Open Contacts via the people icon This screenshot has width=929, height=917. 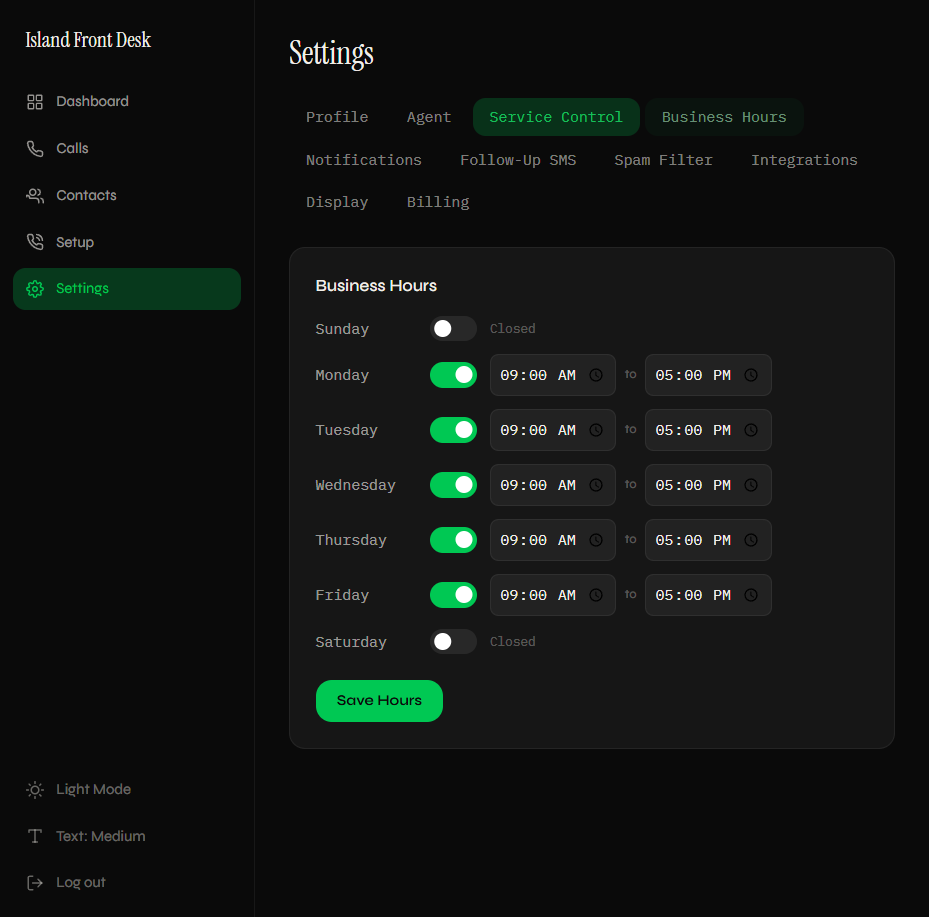point(35,195)
